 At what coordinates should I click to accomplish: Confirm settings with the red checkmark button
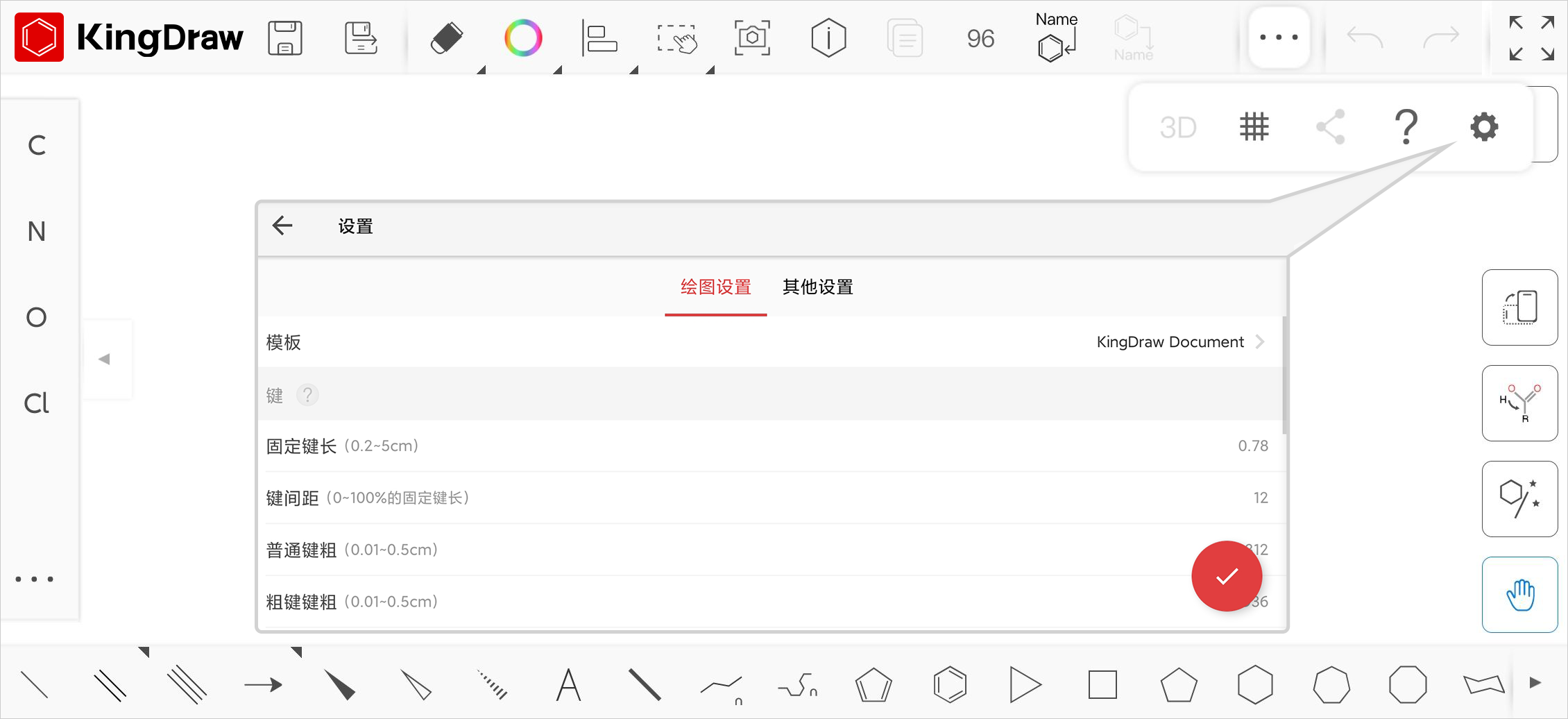pos(1227,575)
